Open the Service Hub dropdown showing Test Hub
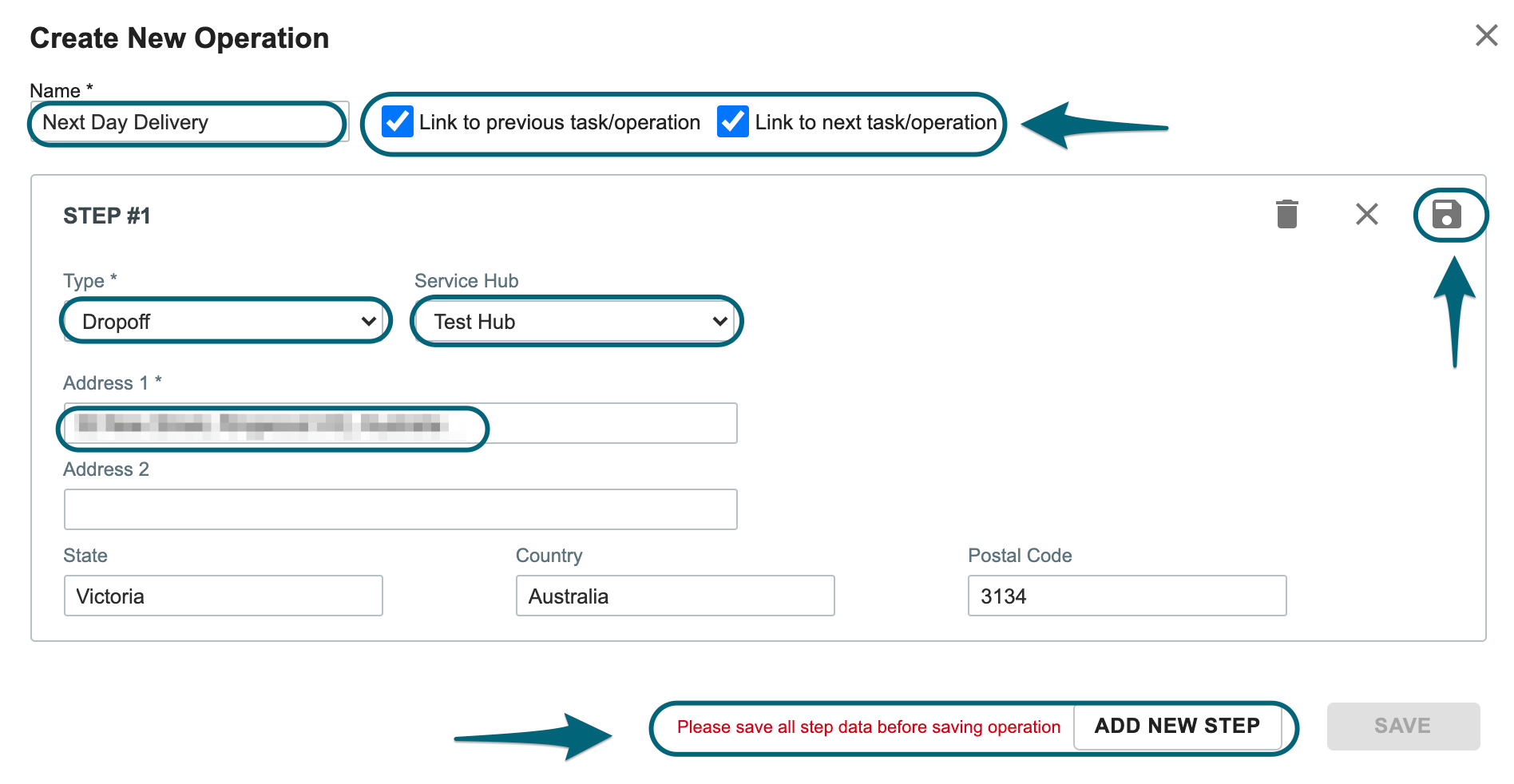 point(576,321)
